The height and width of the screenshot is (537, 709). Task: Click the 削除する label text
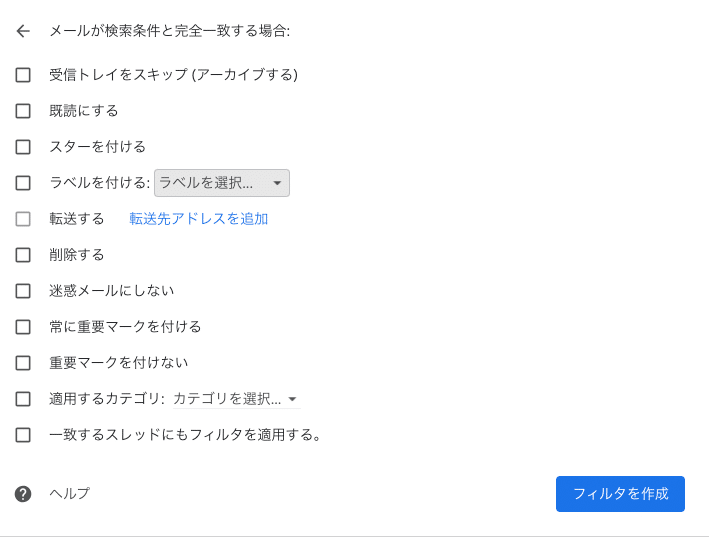coord(77,255)
